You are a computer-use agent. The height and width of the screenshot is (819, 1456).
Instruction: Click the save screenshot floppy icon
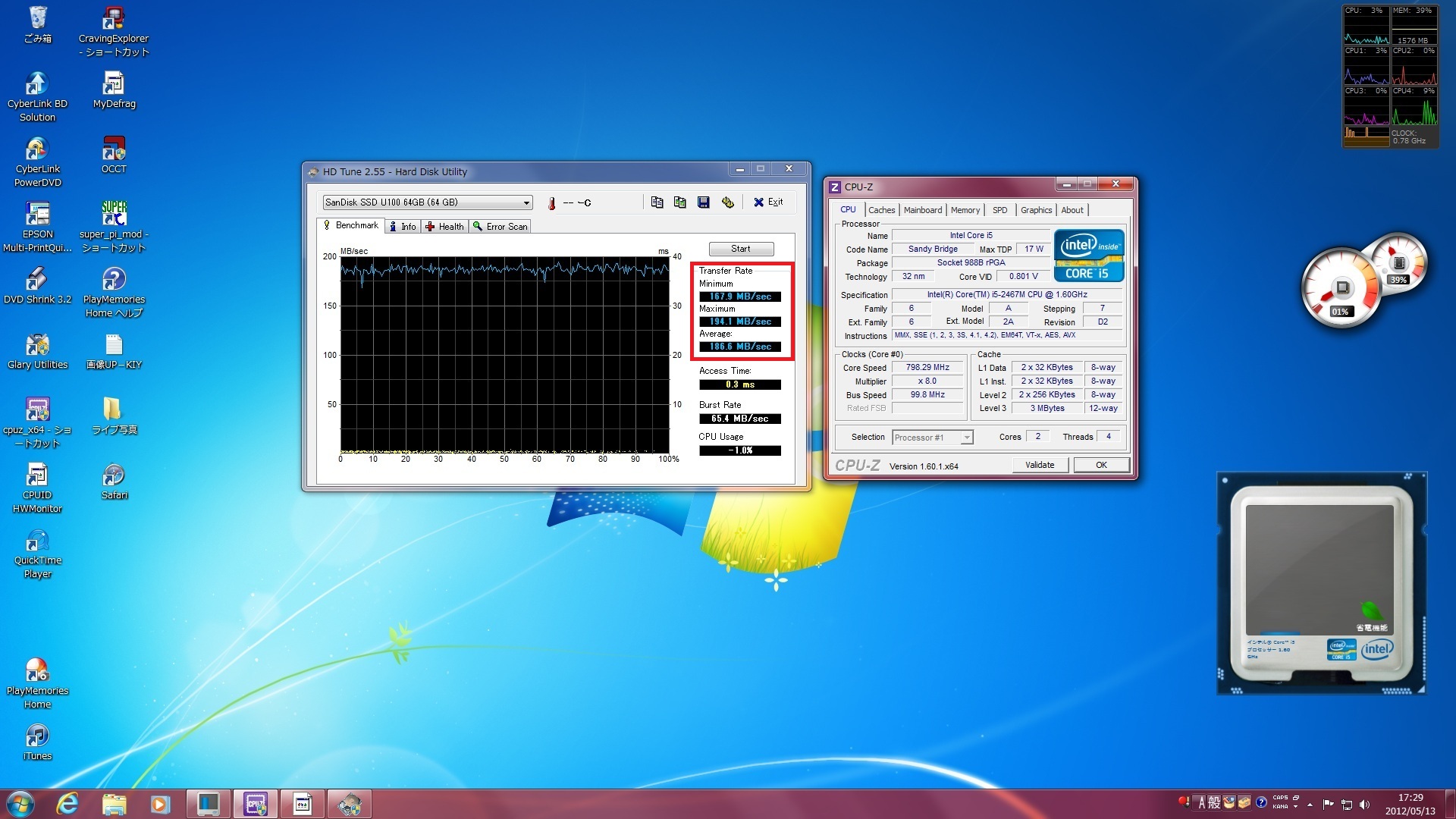(x=704, y=202)
